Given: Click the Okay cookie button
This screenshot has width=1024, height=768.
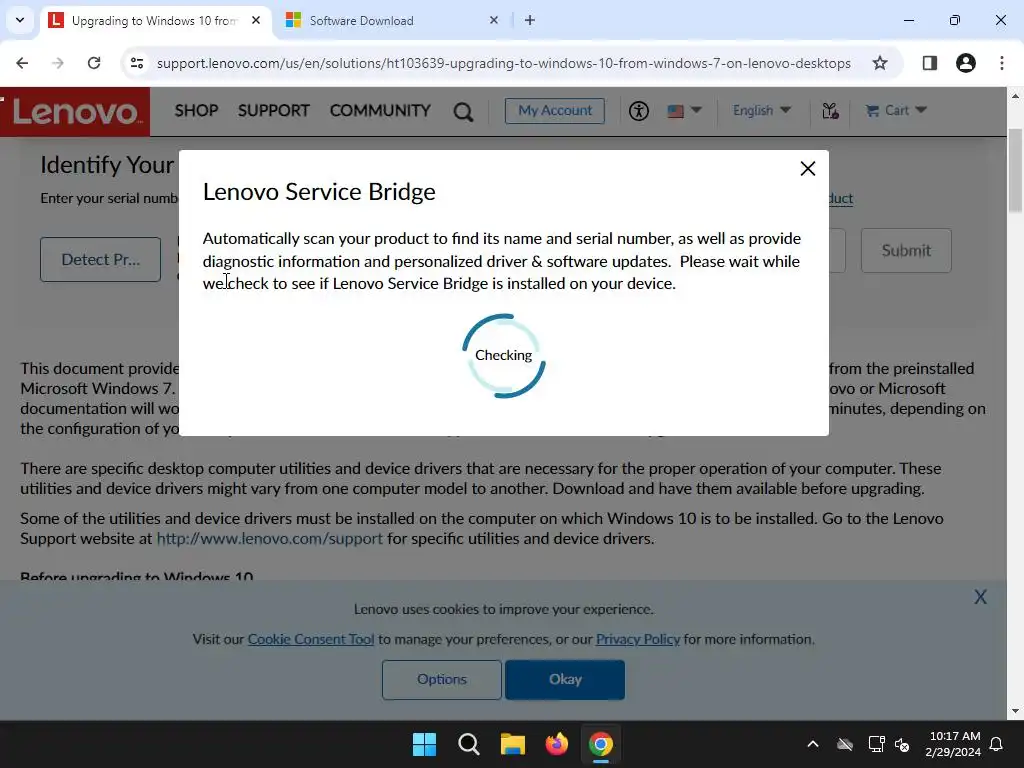Looking at the screenshot, I should (565, 679).
